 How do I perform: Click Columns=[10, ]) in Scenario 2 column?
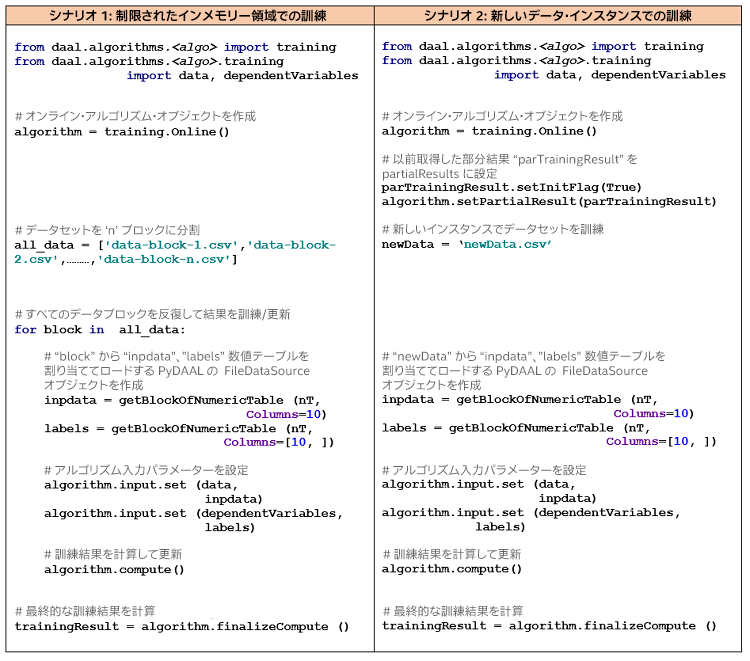click(x=660, y=441)
